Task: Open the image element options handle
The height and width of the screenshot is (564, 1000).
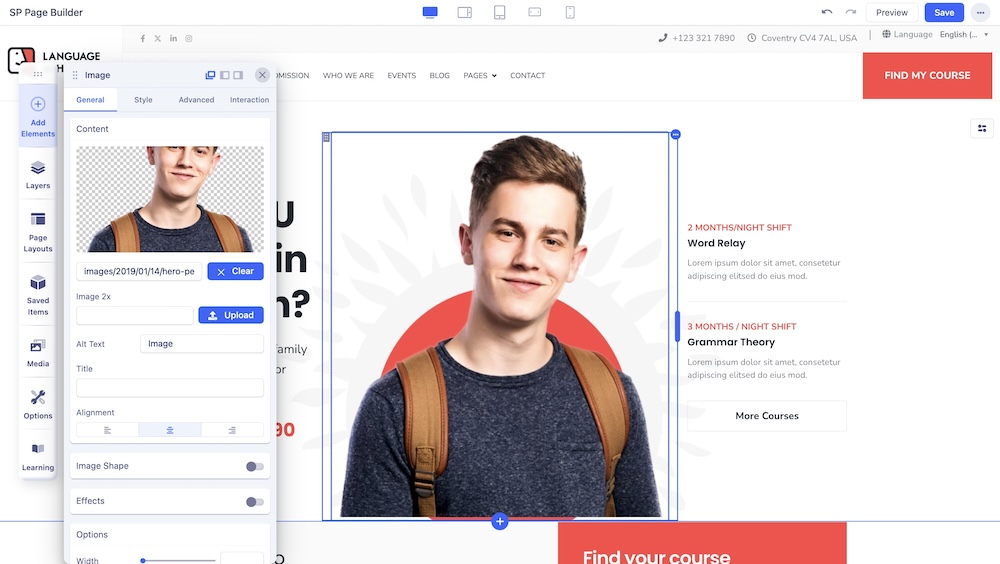Action: pyautogui.click(x=675, y=134)
